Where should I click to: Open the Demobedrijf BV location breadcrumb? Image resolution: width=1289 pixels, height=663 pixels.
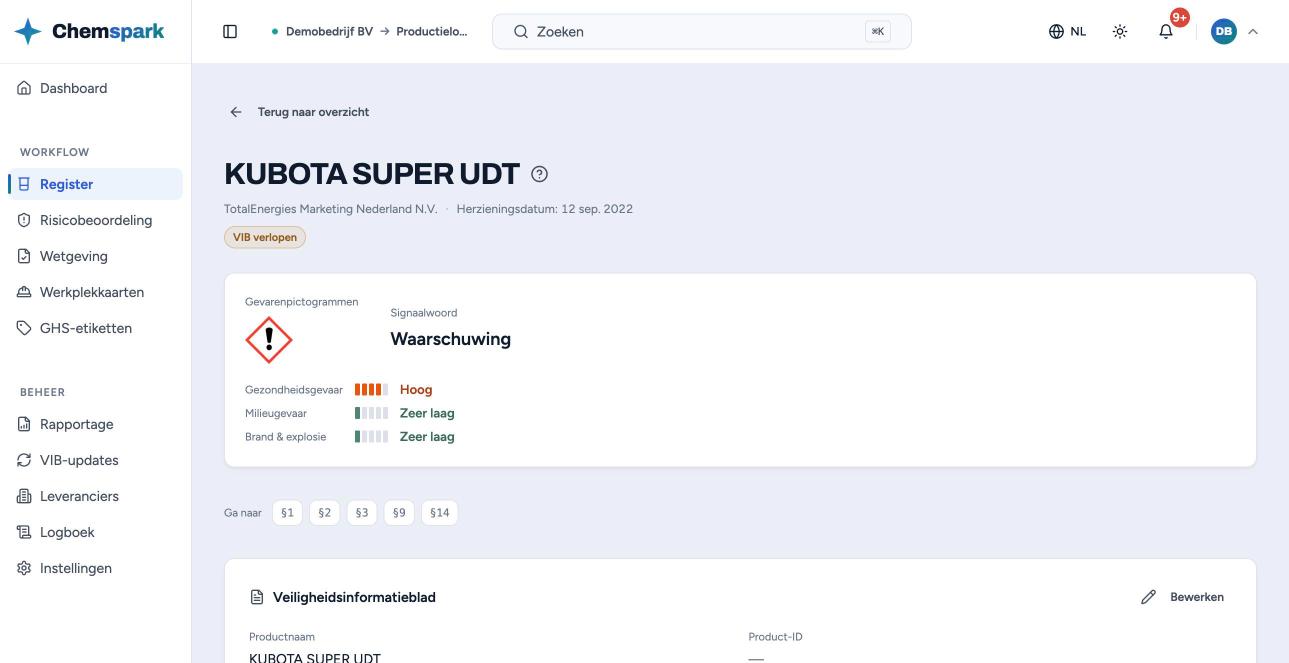370,31
